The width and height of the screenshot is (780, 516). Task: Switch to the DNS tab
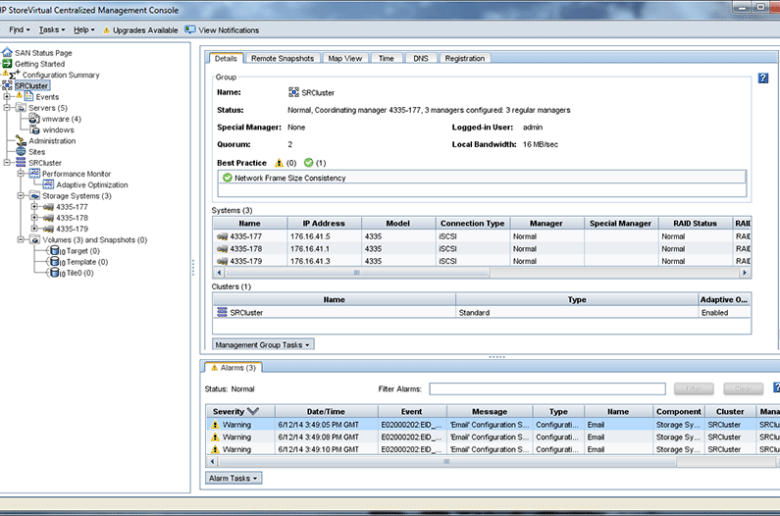click(420, 58)
